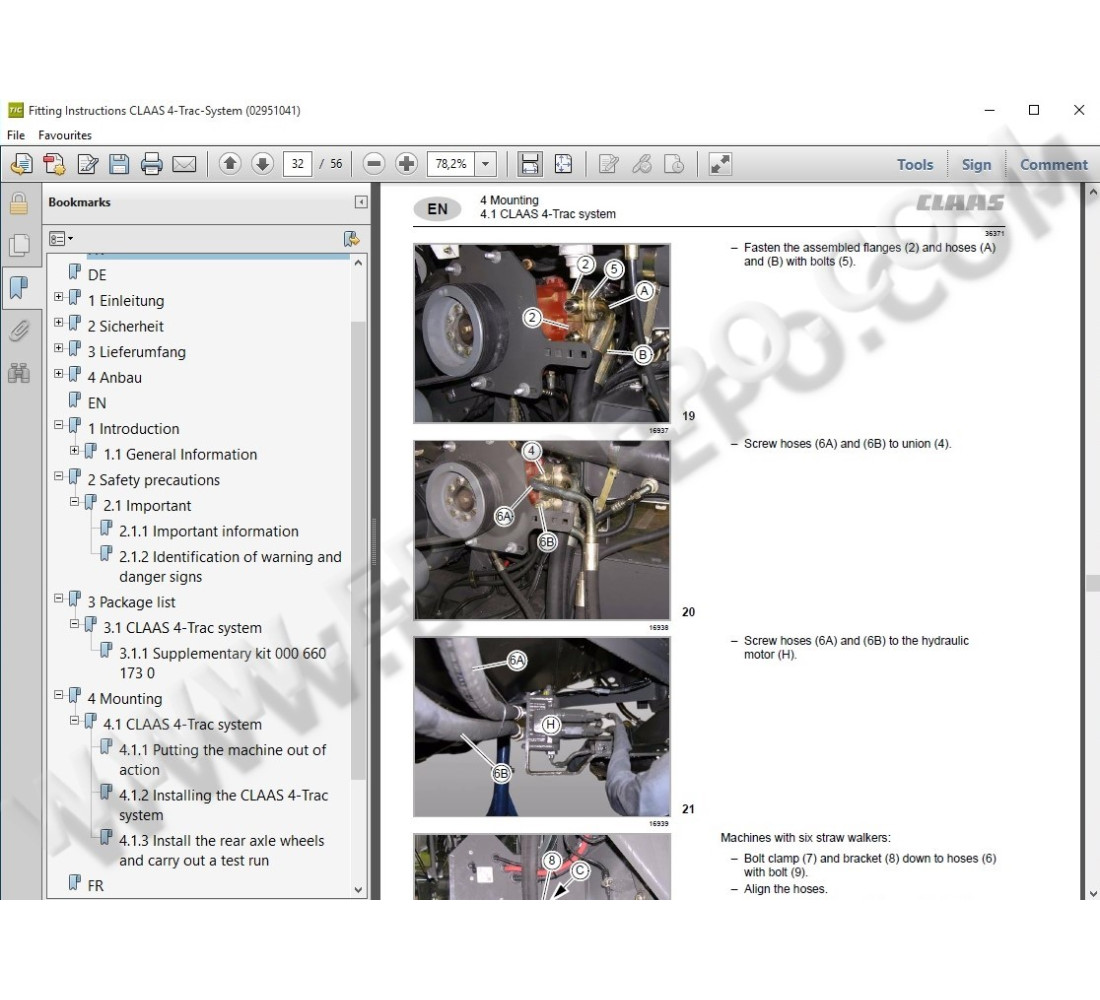1100x1000 pixels.
Task: Collapse the '4 Mounting' bookmark
Action: click(59, 695)
